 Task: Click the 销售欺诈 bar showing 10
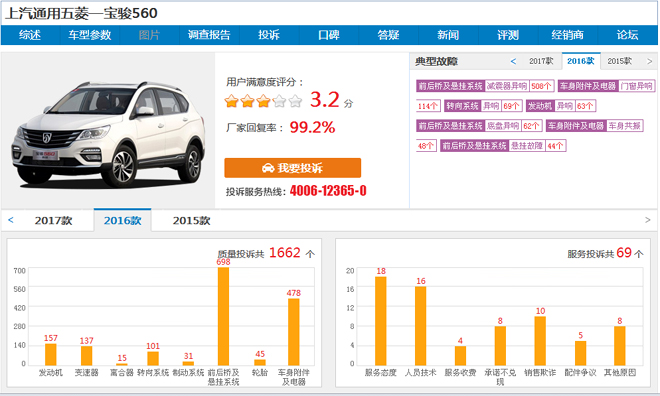point(540,341)
